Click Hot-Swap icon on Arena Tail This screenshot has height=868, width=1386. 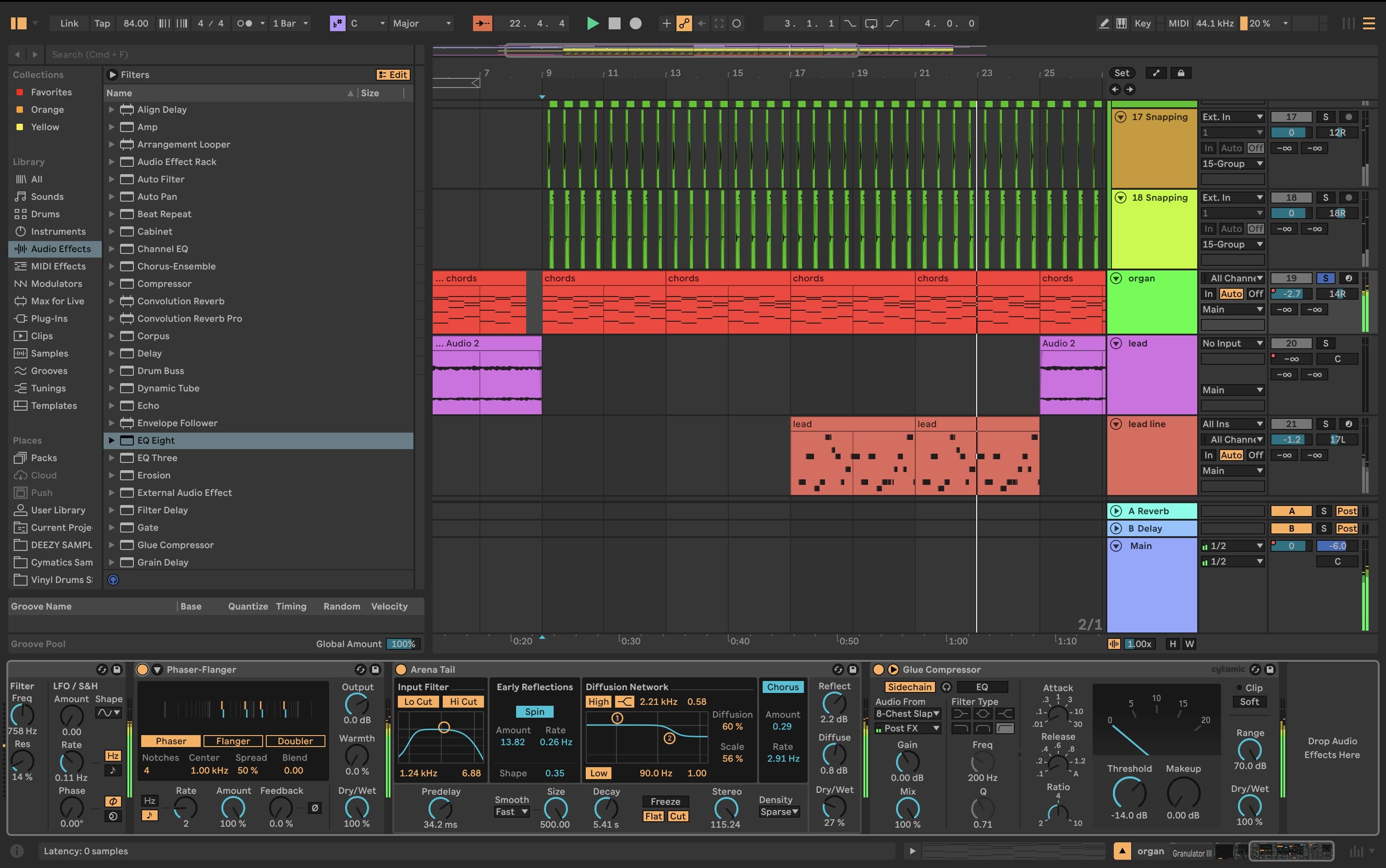point(838,670)
